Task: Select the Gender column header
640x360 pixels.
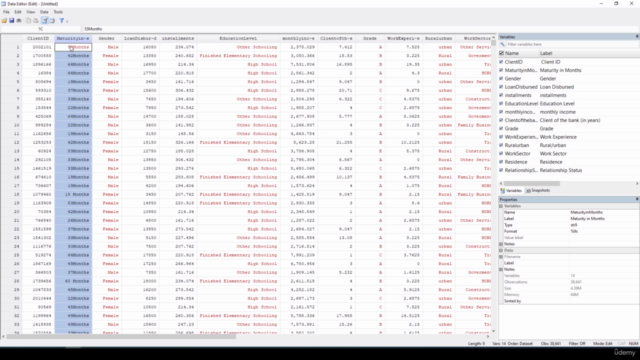Action: point(106,38)
